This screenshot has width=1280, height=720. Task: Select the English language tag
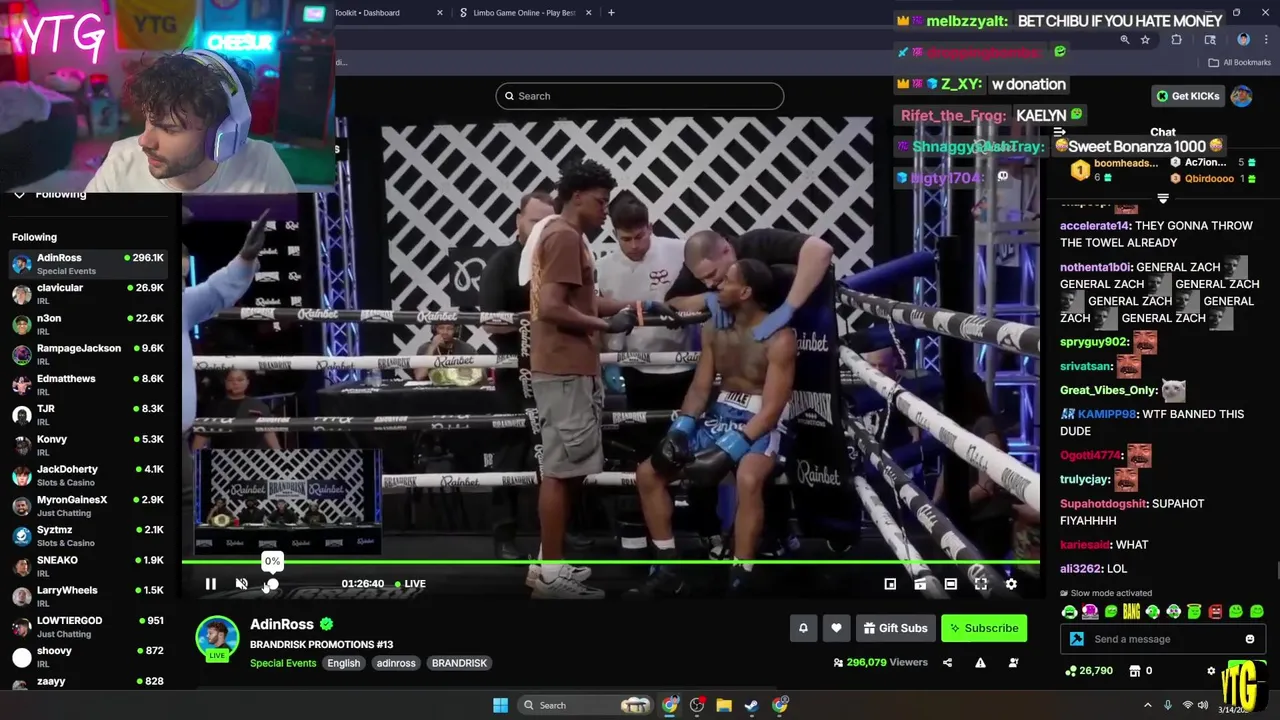click(343, 663)
